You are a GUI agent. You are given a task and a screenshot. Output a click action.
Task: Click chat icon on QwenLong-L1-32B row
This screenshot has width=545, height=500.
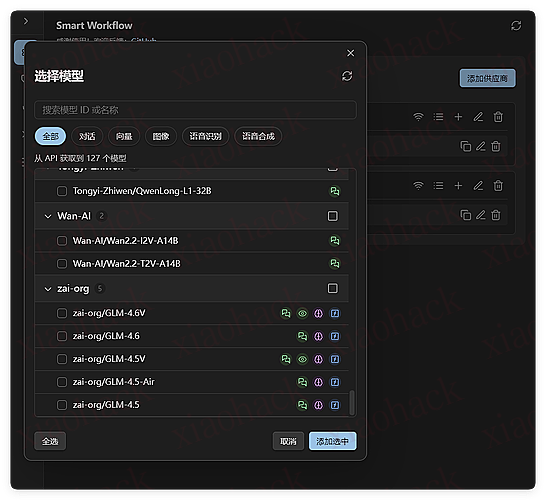pos(335,191)
